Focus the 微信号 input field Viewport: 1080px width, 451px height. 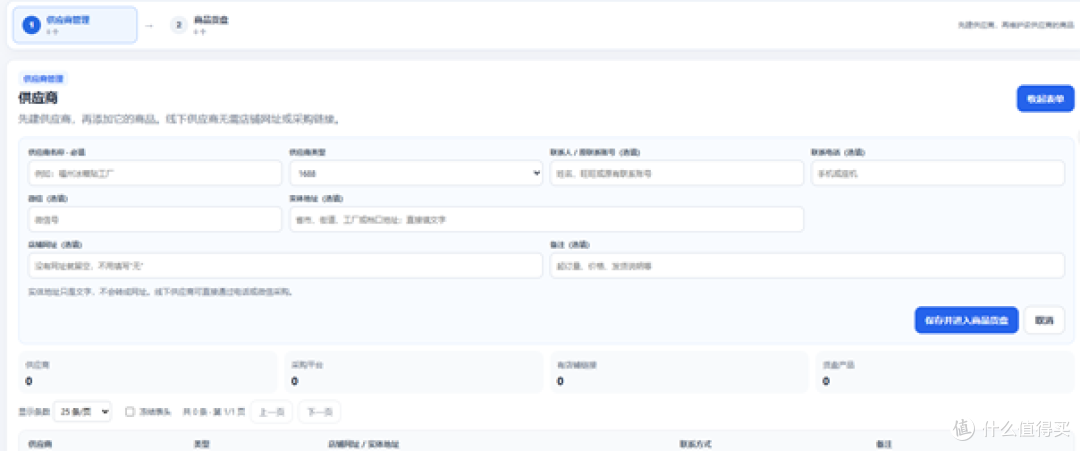pos(155,220)
